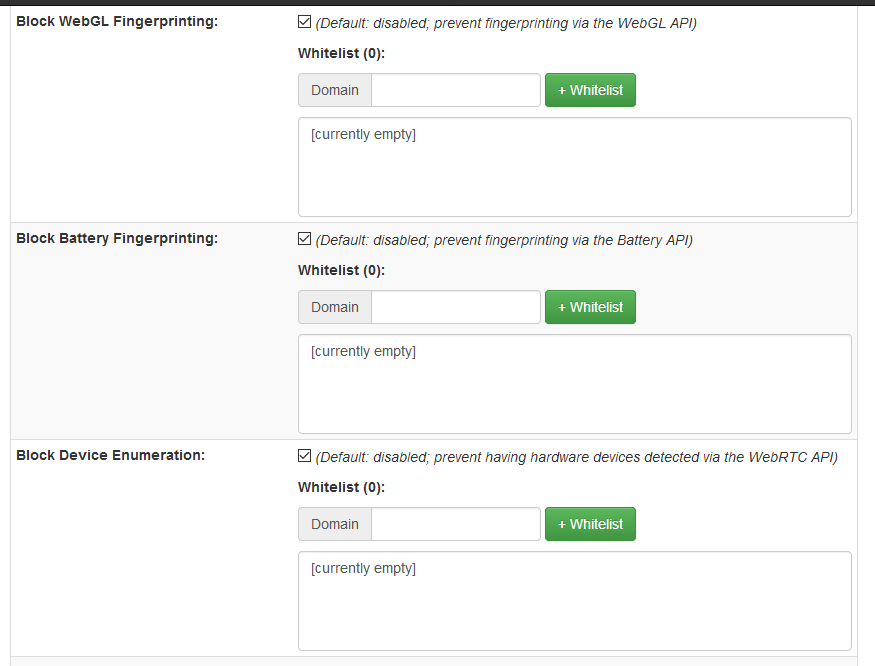Click + Whitelist button under Battery Fingerprinting
Viewport: 875px width, 666px height.
(590, 307)
